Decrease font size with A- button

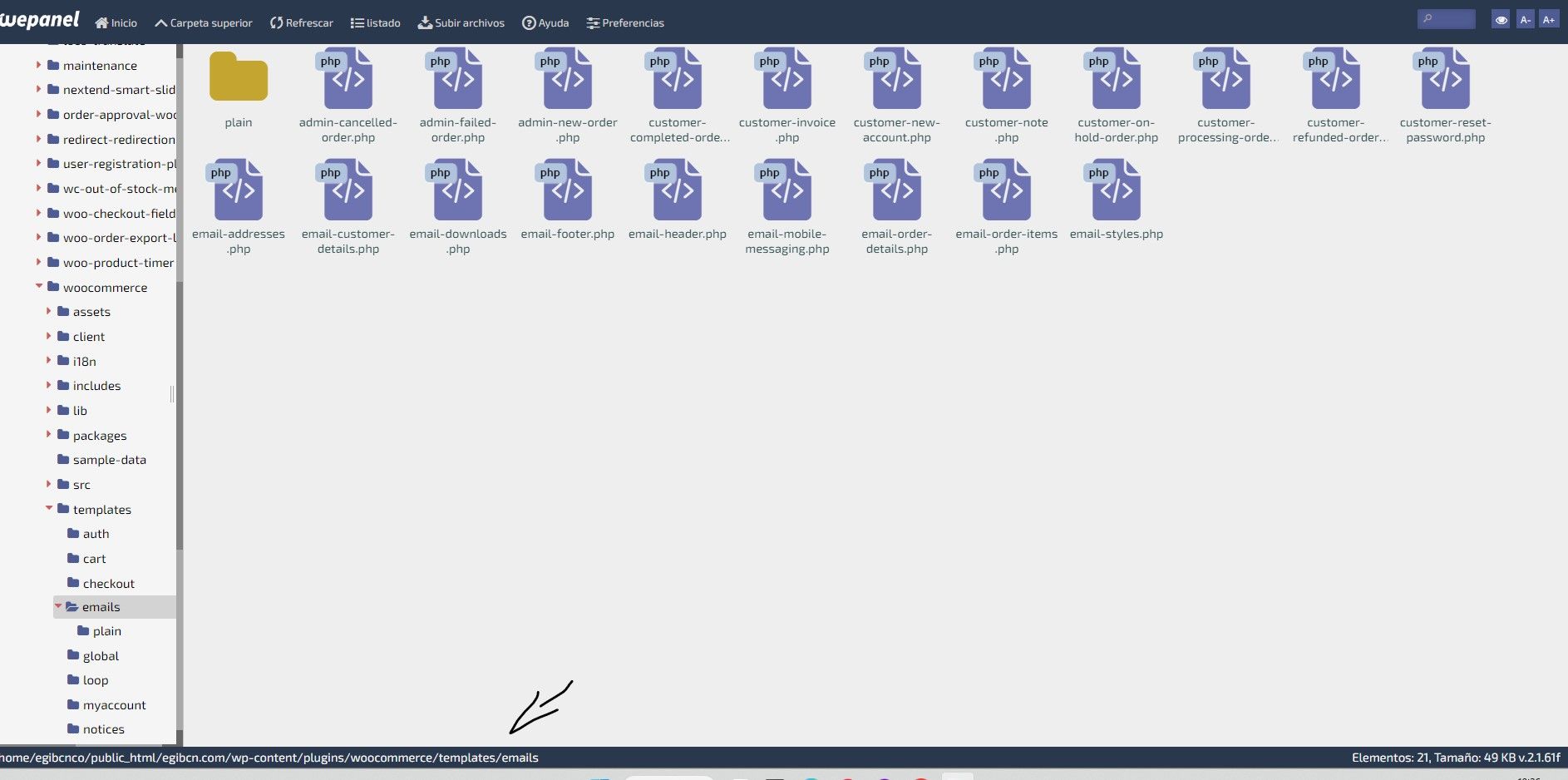click(x=1525, y=20)
